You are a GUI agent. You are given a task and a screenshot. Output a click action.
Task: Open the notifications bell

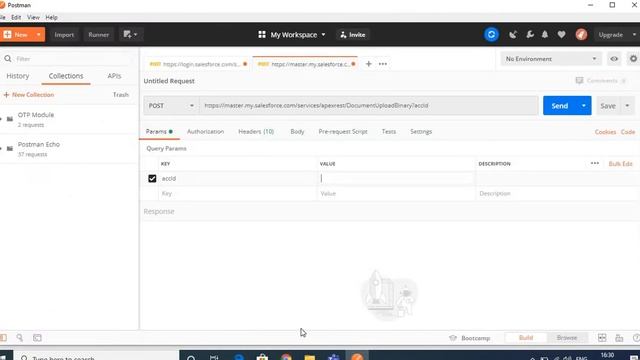(545, 35)
